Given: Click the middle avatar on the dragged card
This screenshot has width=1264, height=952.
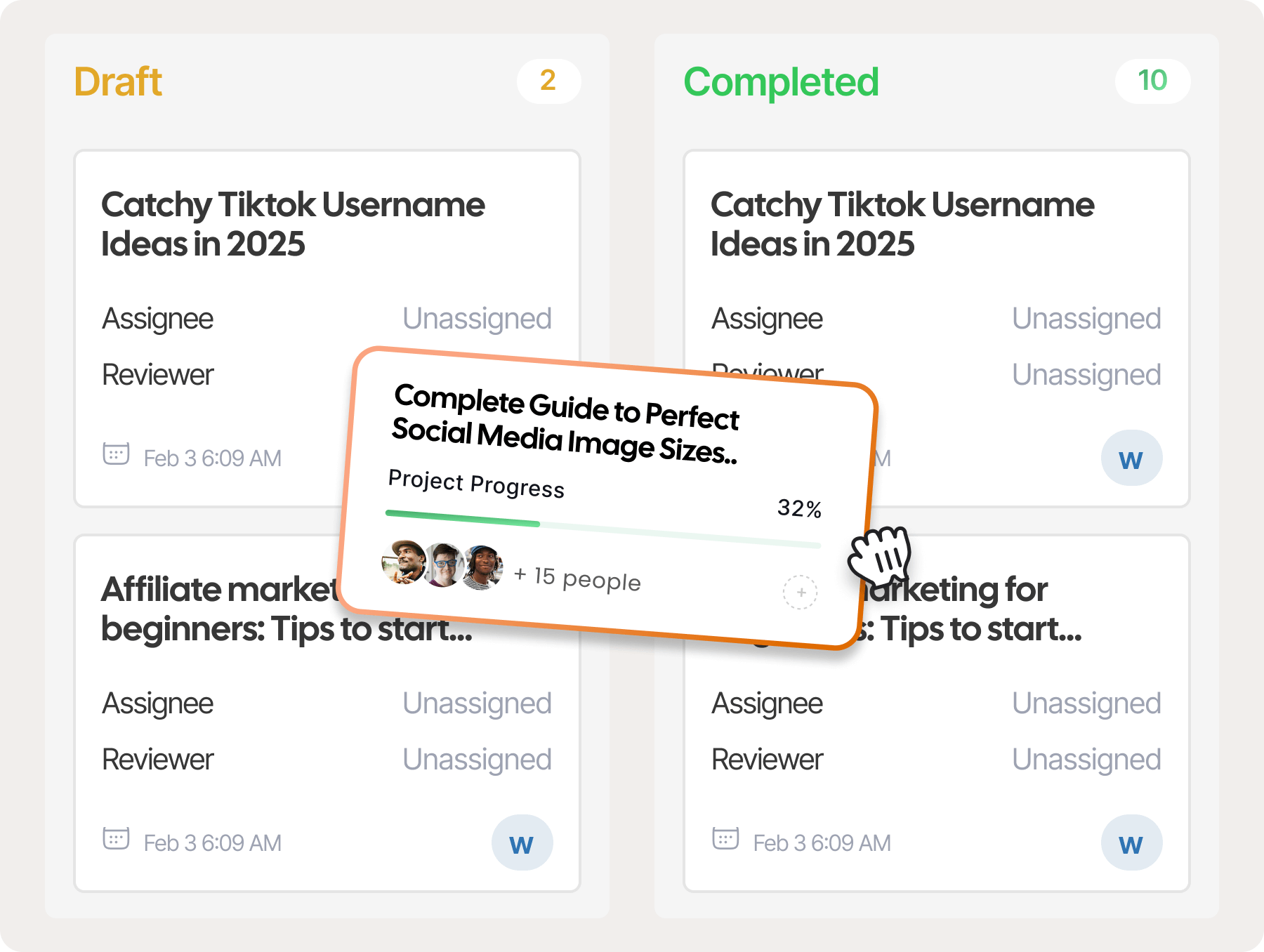Looking at the screenshot, I should [442, 565].
